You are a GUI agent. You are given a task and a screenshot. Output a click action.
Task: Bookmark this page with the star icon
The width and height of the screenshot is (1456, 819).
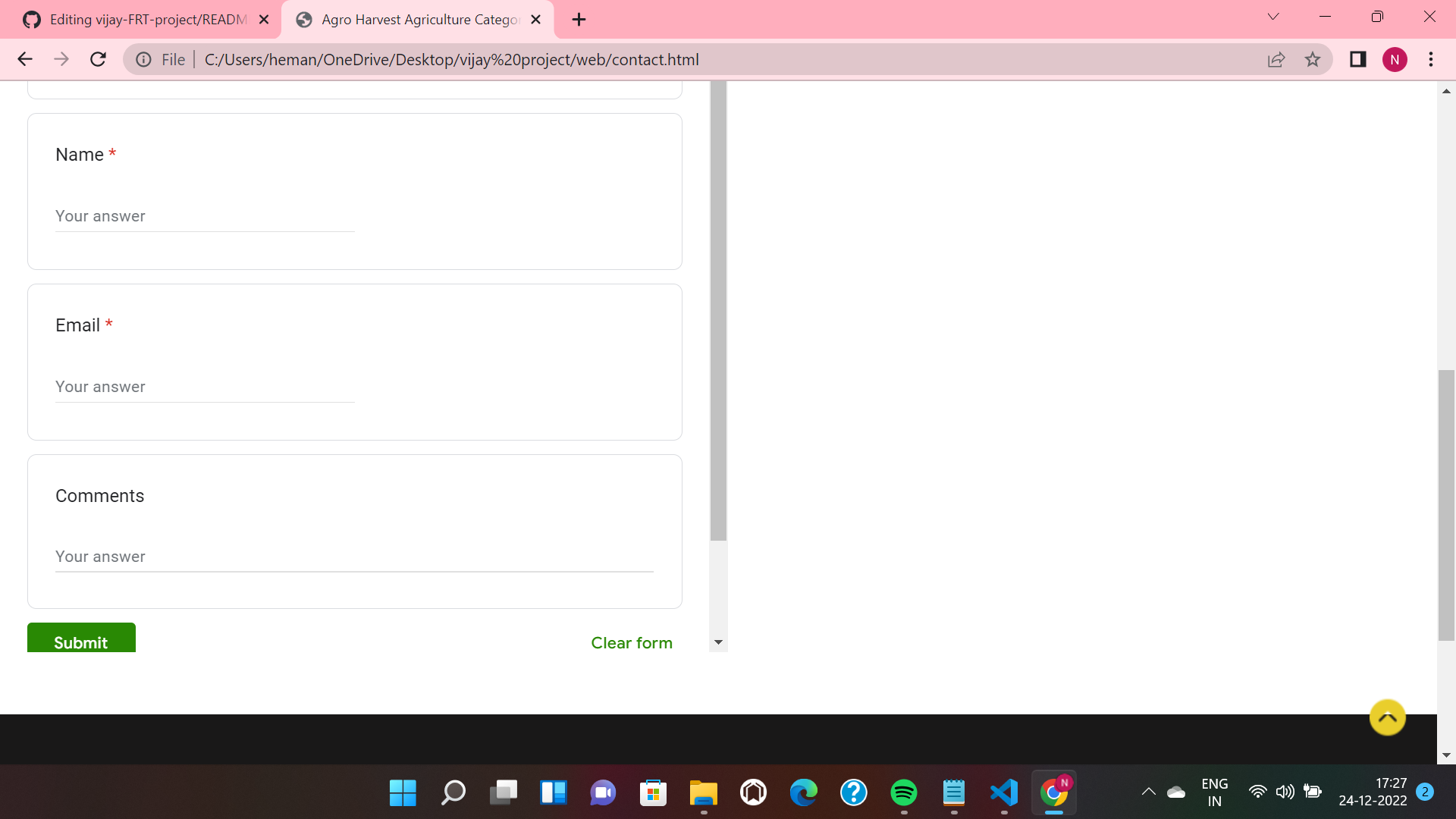point(1313,59)
